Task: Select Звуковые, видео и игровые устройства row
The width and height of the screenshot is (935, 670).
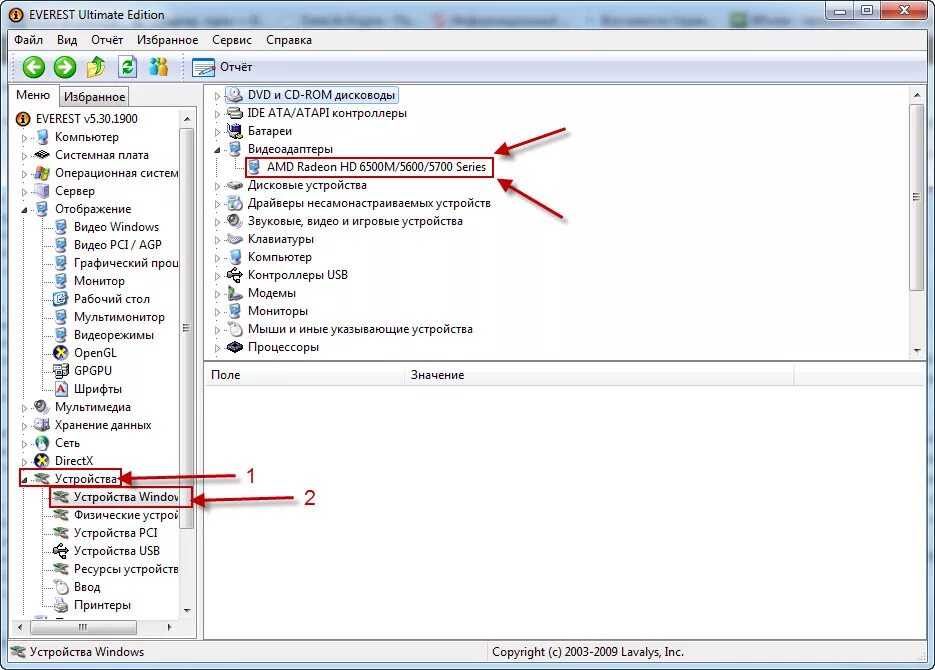Action: click(355, 221)
